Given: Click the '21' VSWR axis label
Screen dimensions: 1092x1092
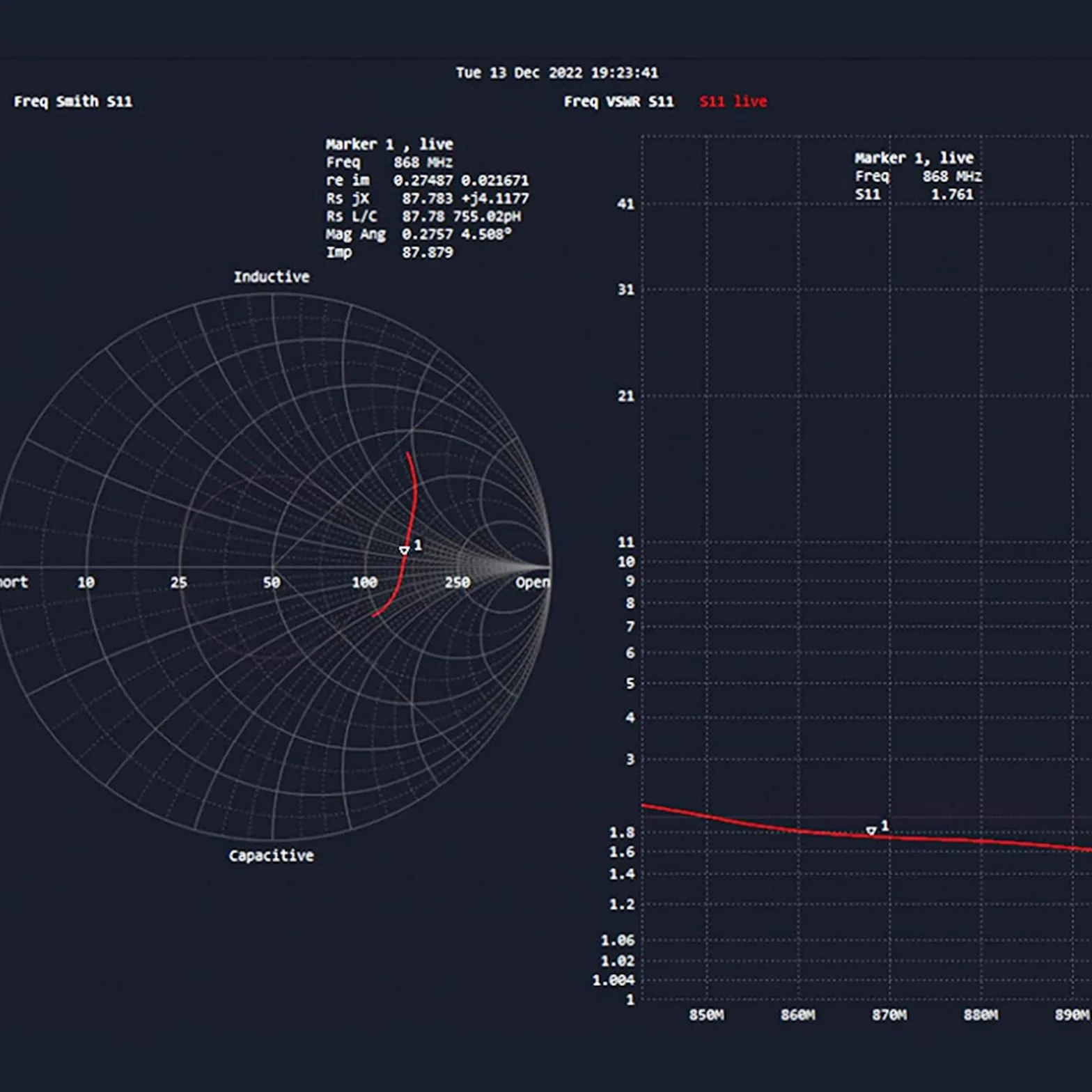Looking at the screenshot, I should tap(626, 396).
